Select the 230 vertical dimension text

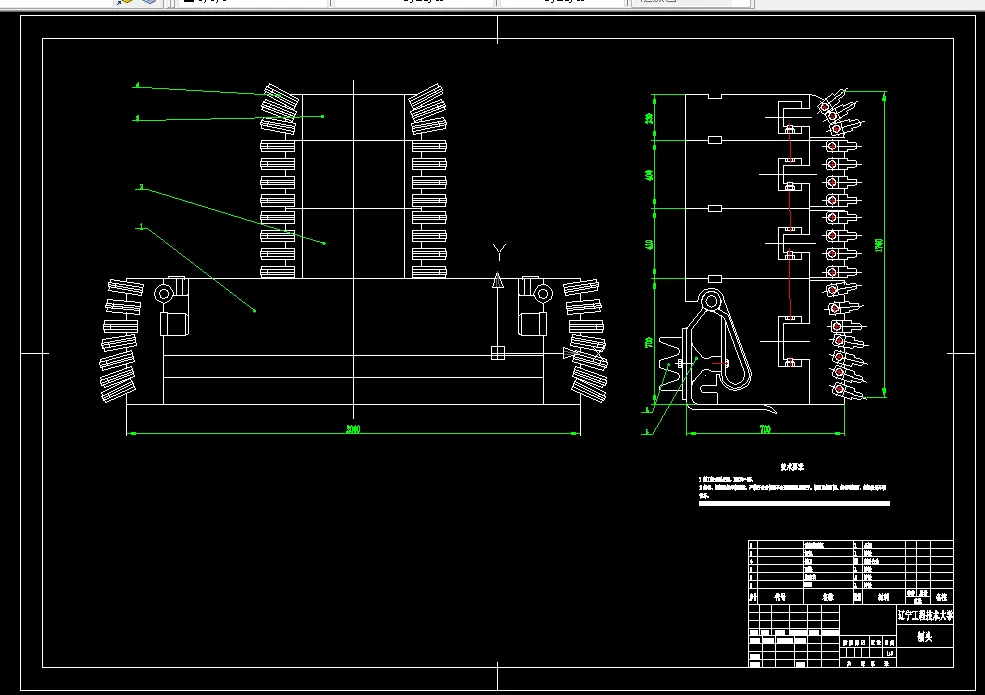point(649,118)
